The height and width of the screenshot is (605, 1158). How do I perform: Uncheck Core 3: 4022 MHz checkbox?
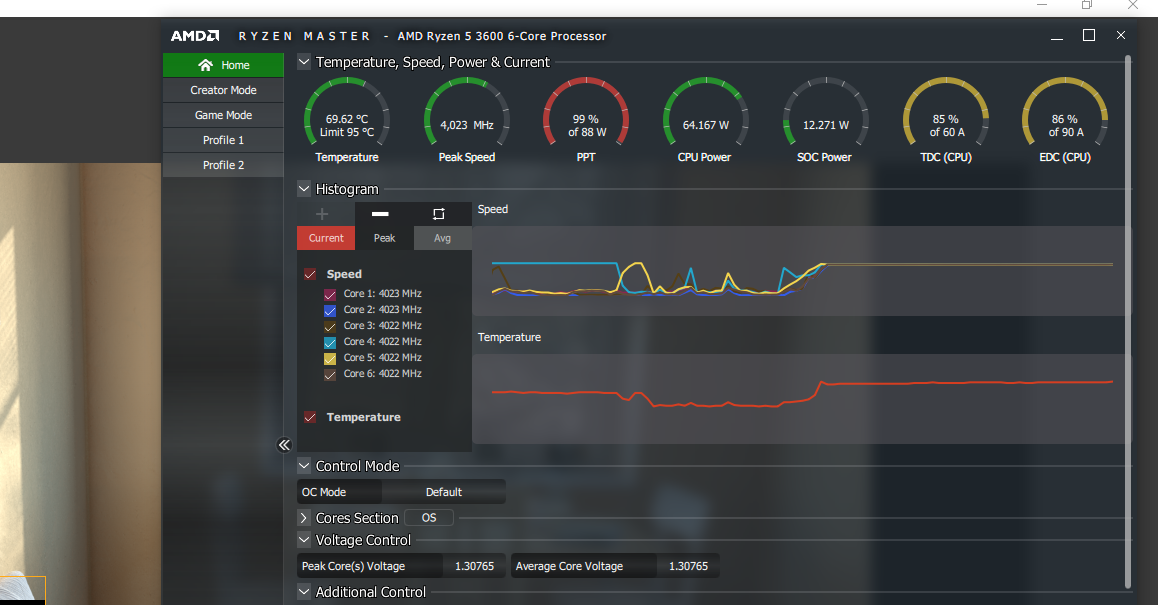pyautogui.click(x=330, y=326)
